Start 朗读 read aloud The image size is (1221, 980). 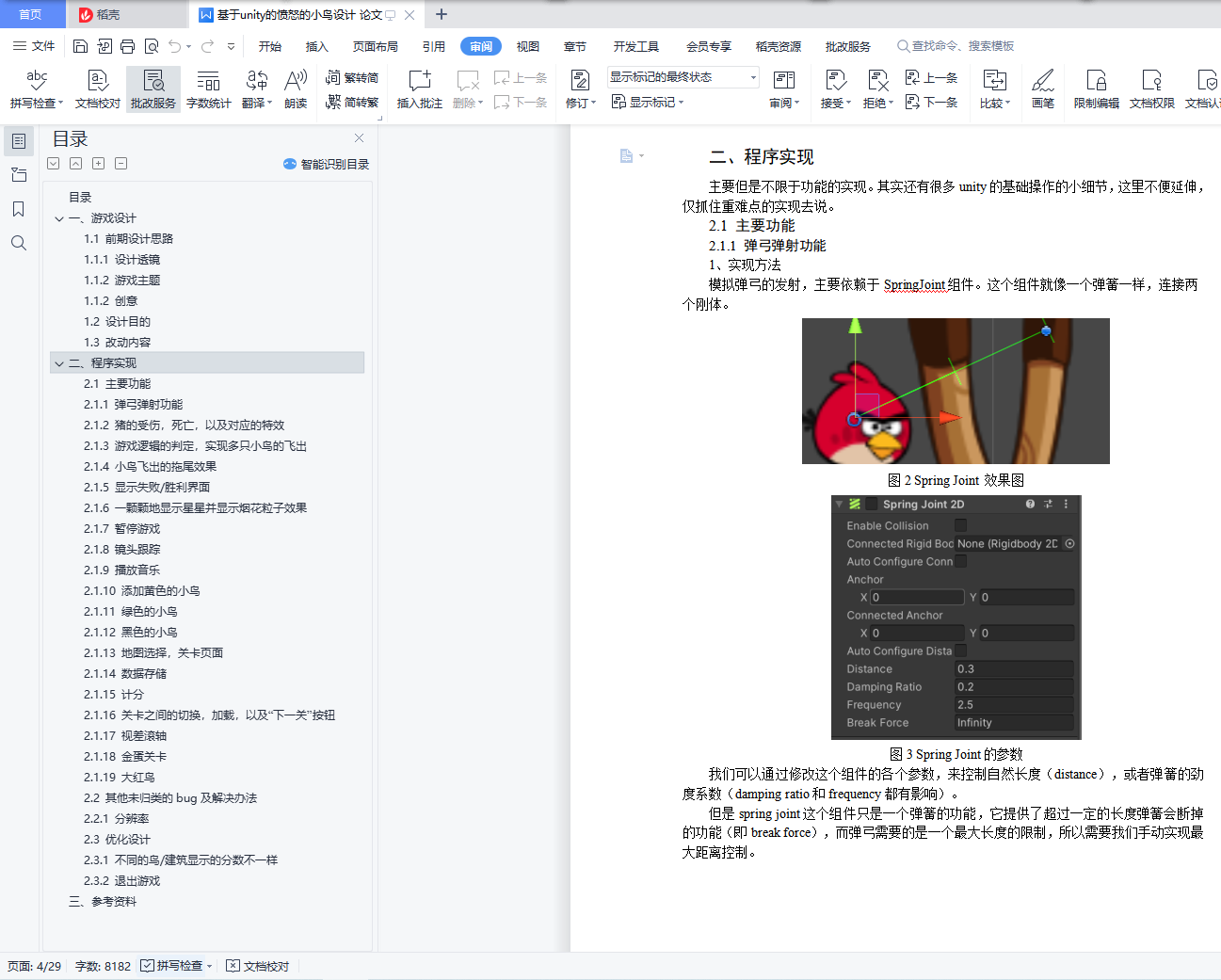click(x=296, y=89)
